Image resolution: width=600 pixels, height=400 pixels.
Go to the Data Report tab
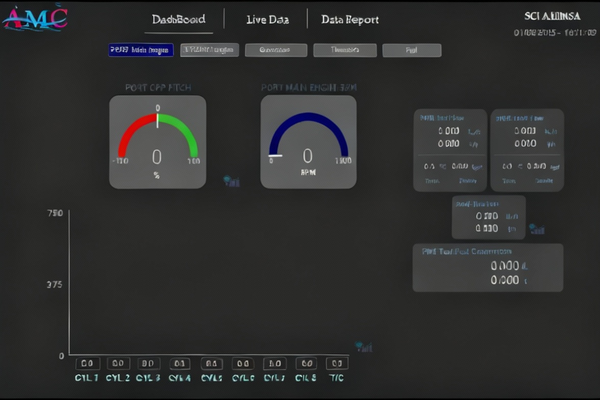(350, 20)
